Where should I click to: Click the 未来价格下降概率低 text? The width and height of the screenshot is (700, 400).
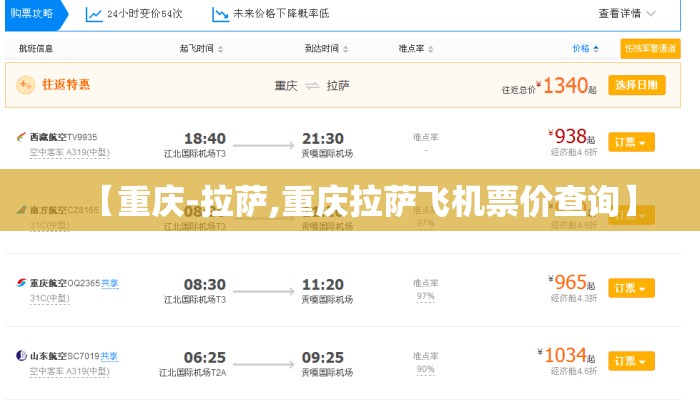[x=281, y=14]
